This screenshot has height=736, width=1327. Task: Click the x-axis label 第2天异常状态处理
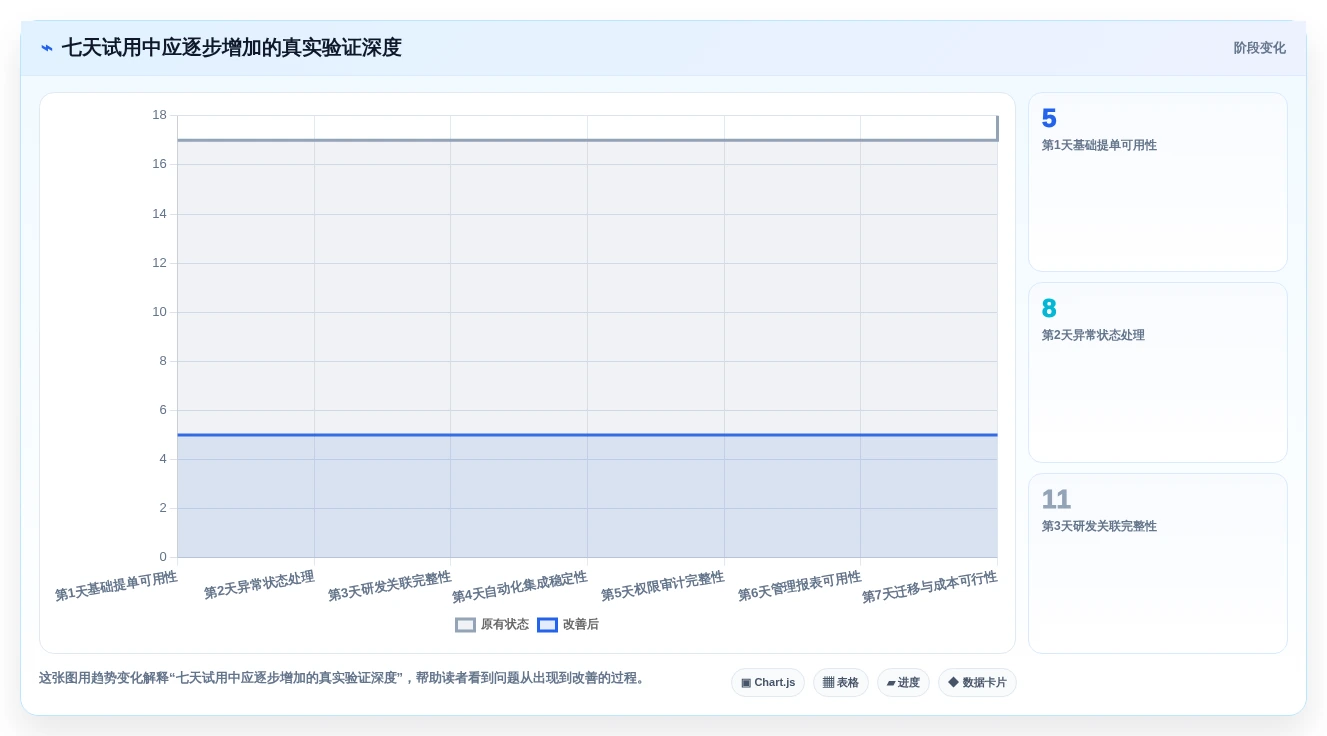coord(259,585)
